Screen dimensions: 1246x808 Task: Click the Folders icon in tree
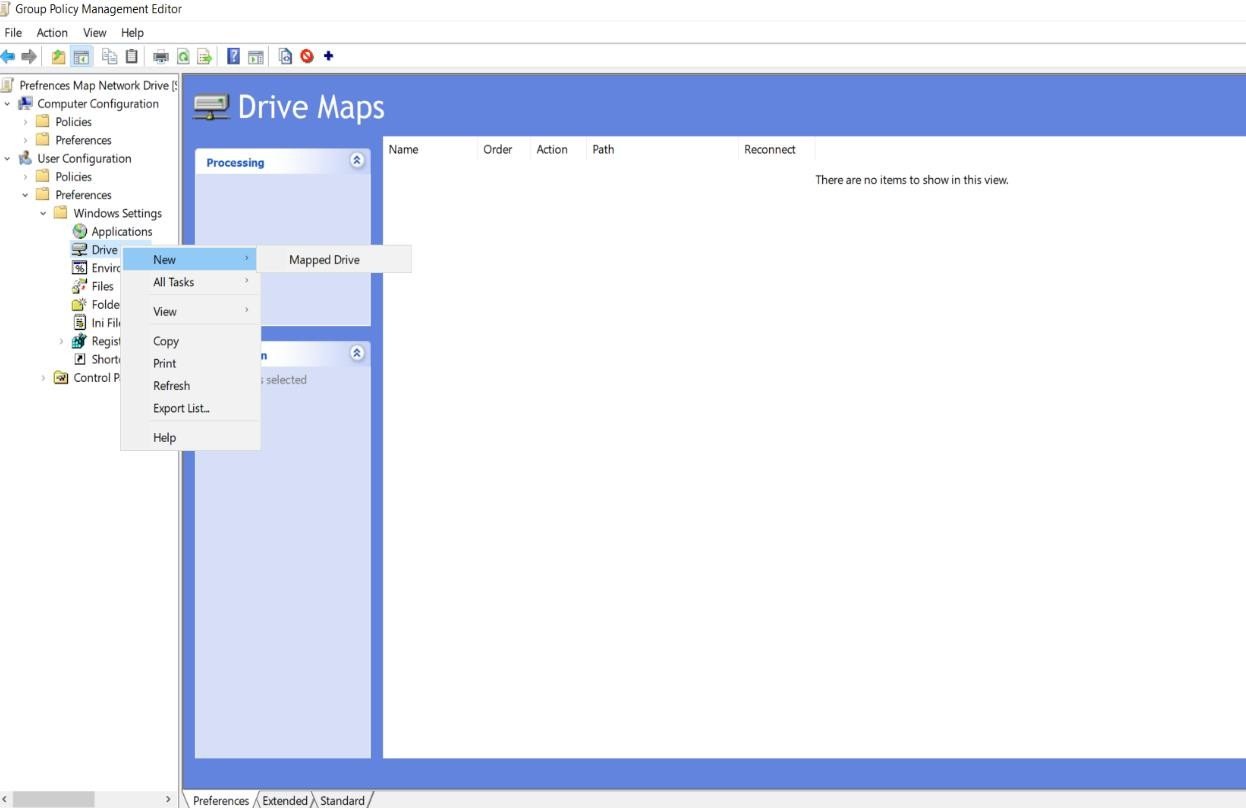tap(80, 304)
